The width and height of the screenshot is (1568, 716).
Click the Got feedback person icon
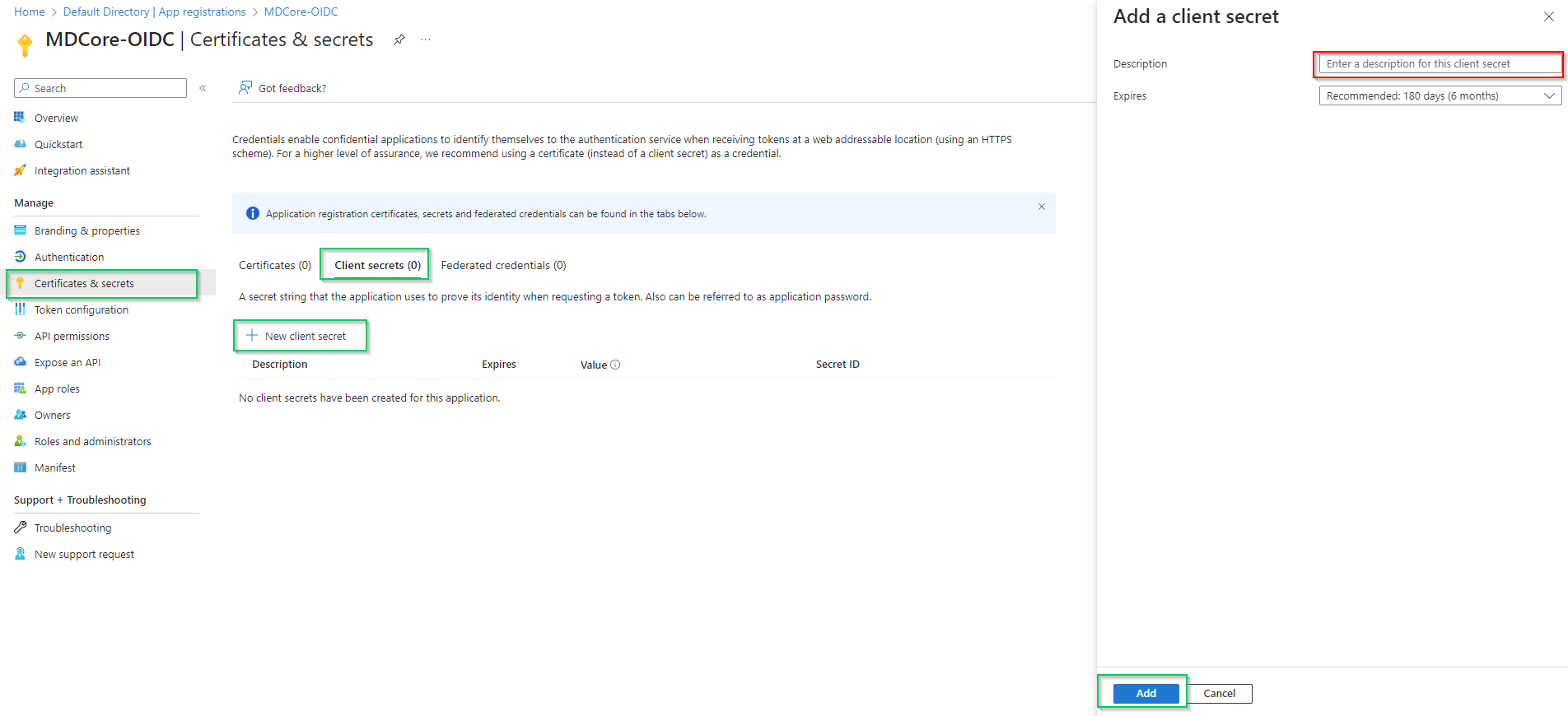[x=245, y=87]
